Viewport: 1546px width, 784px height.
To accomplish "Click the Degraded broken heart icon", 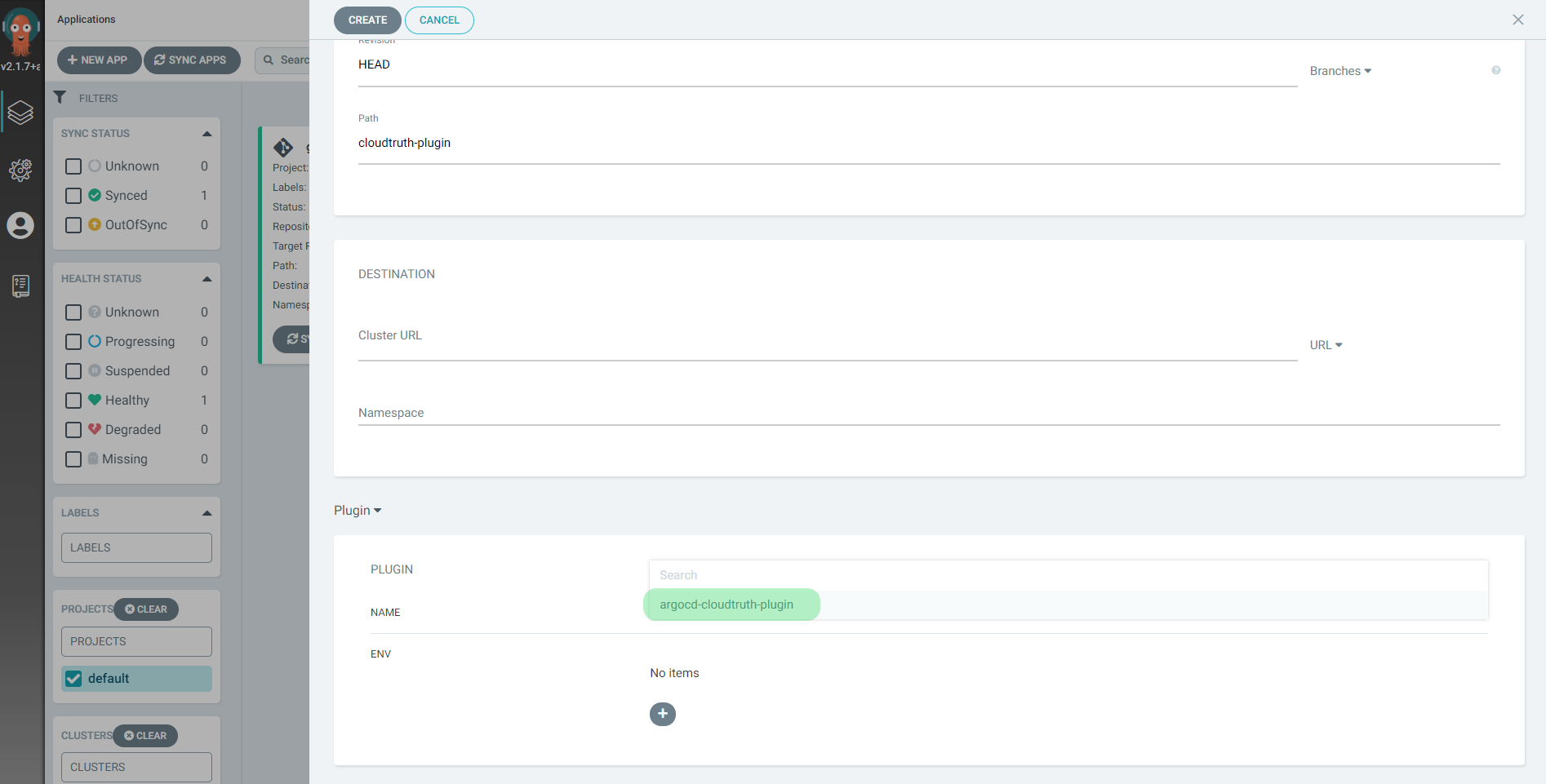I will [x=95, y=429].
